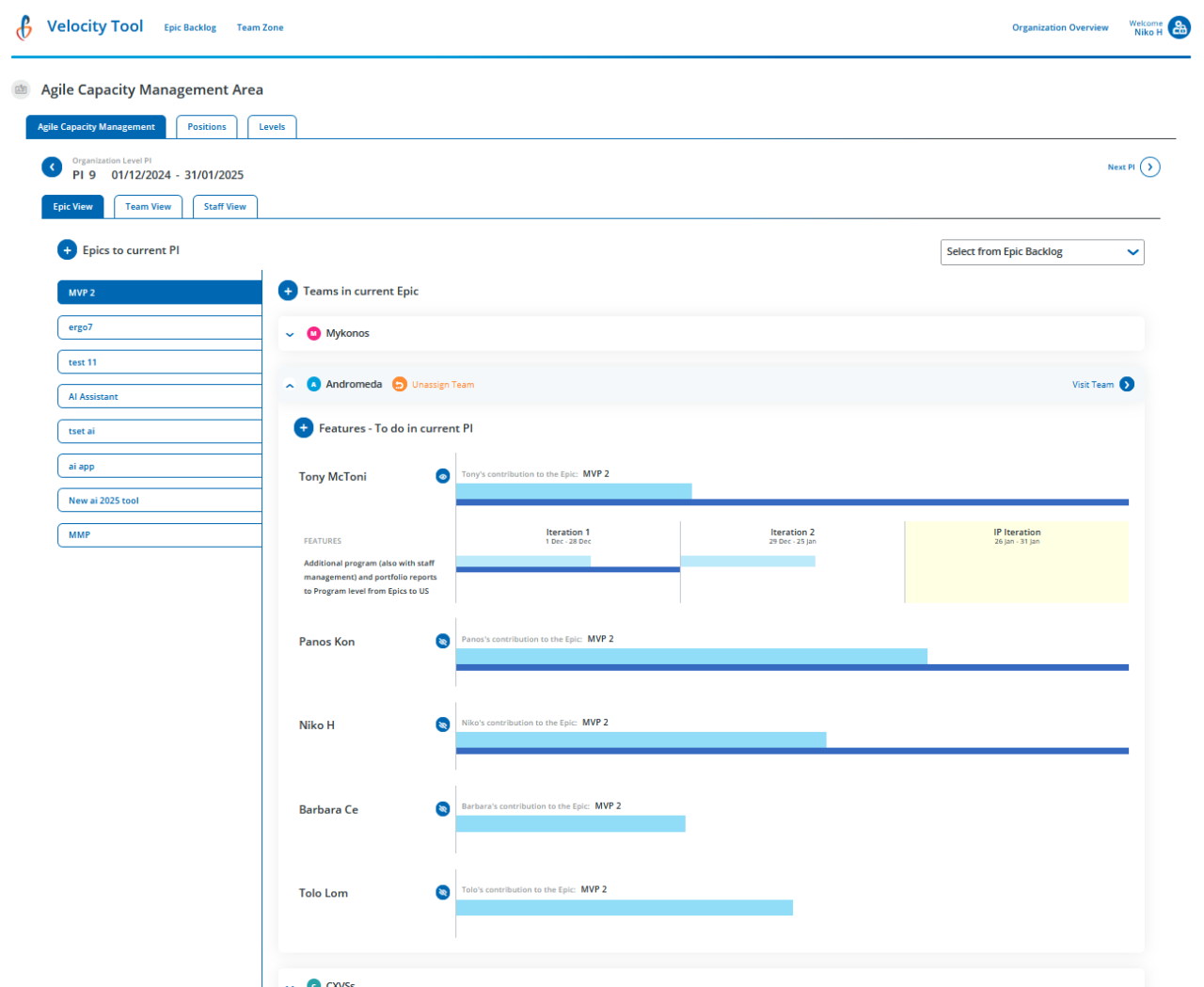Click the Unassign Team icon next to Andromeda

coord(400,384)
